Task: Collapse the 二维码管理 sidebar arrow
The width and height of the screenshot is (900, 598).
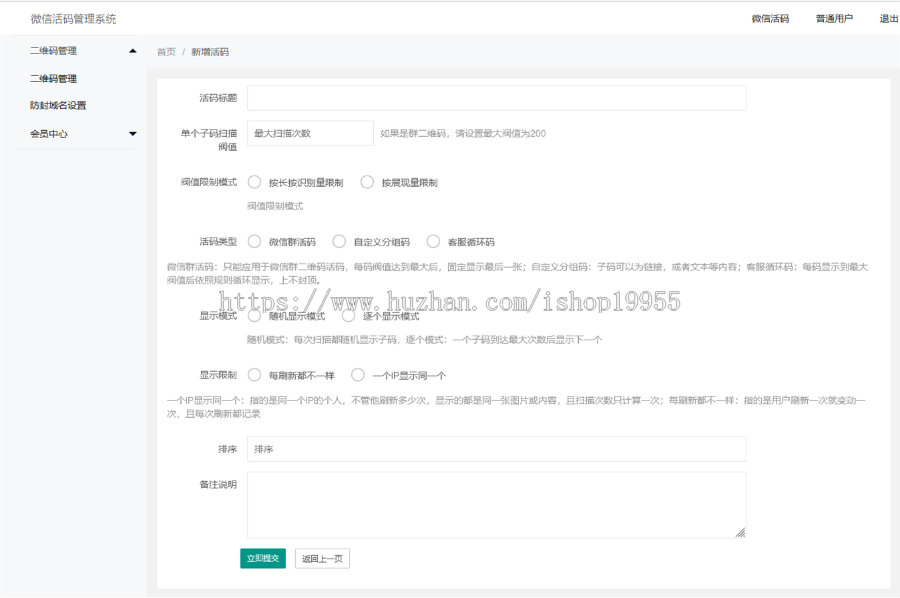Action: tap(132, 51)
